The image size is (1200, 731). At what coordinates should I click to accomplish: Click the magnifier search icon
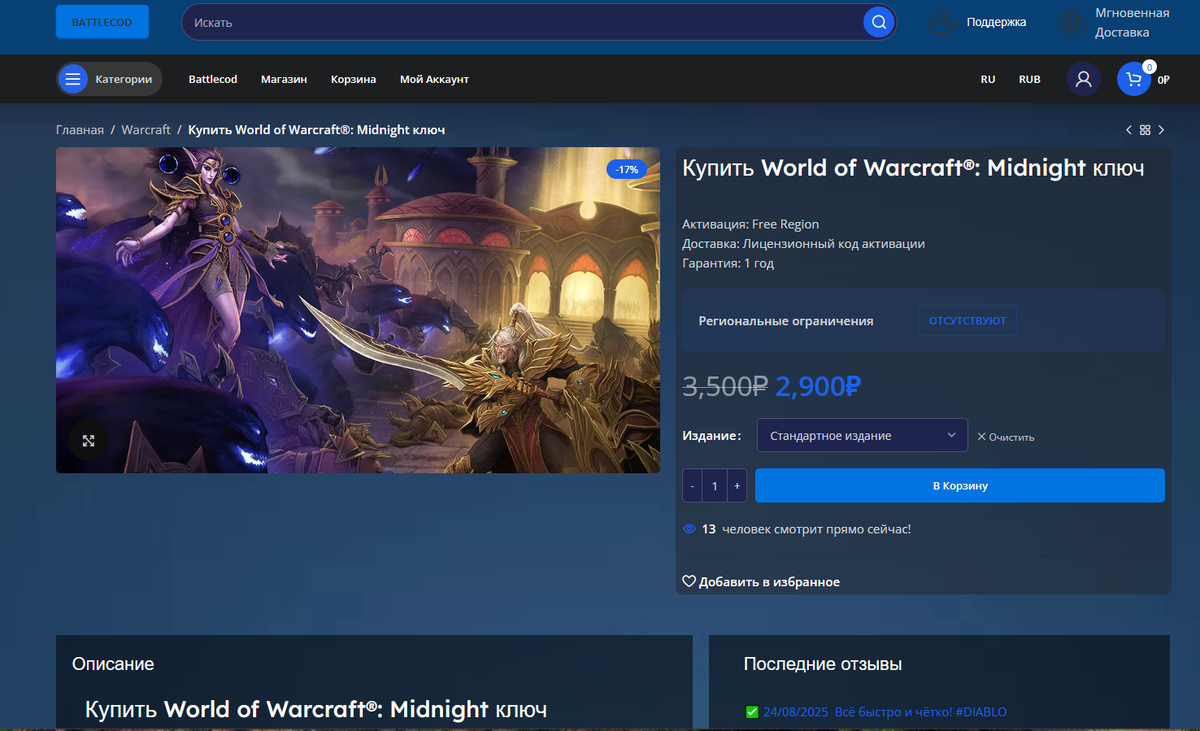878,22
